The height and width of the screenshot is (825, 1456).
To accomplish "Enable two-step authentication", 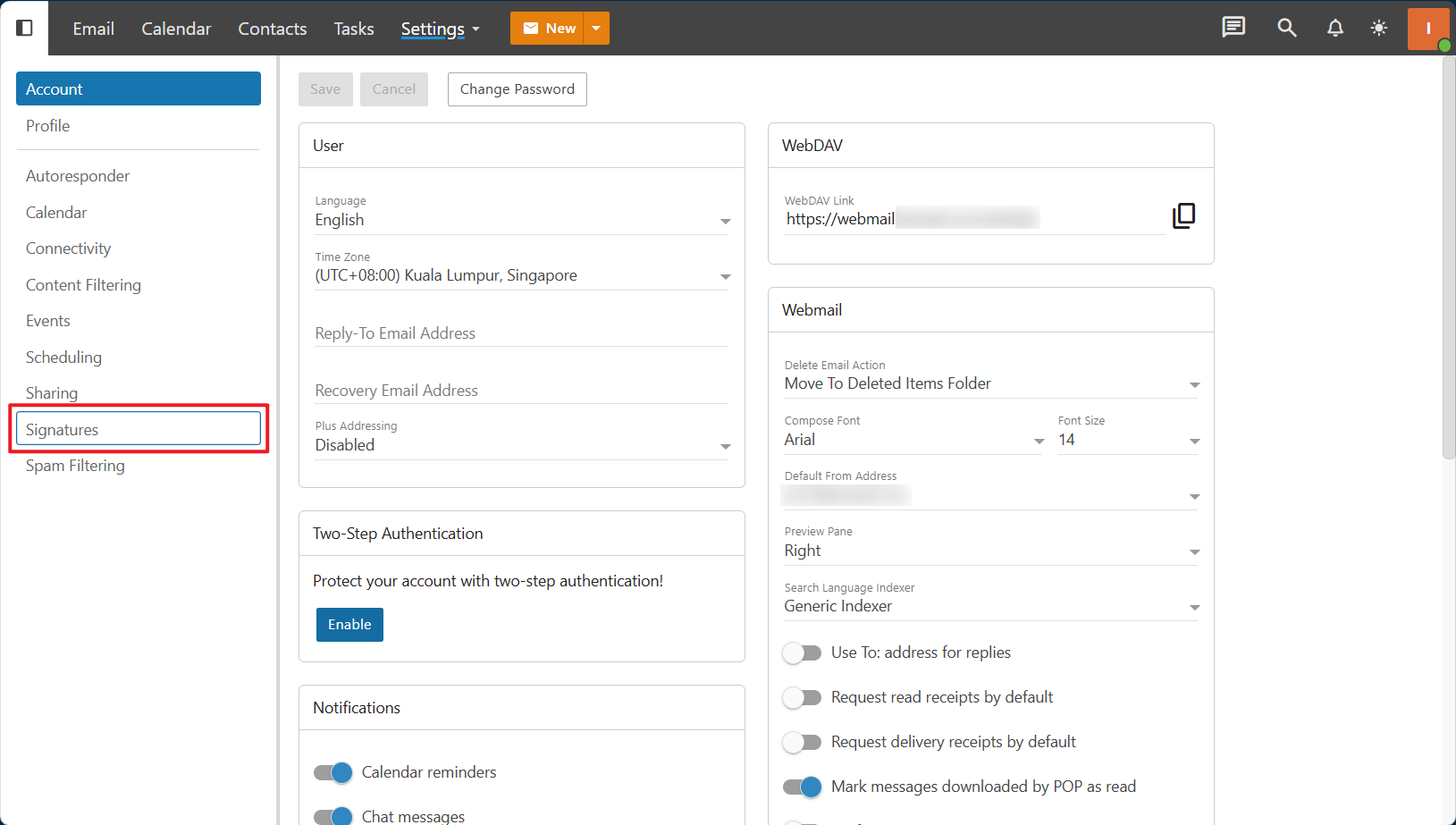I will 349,625.
